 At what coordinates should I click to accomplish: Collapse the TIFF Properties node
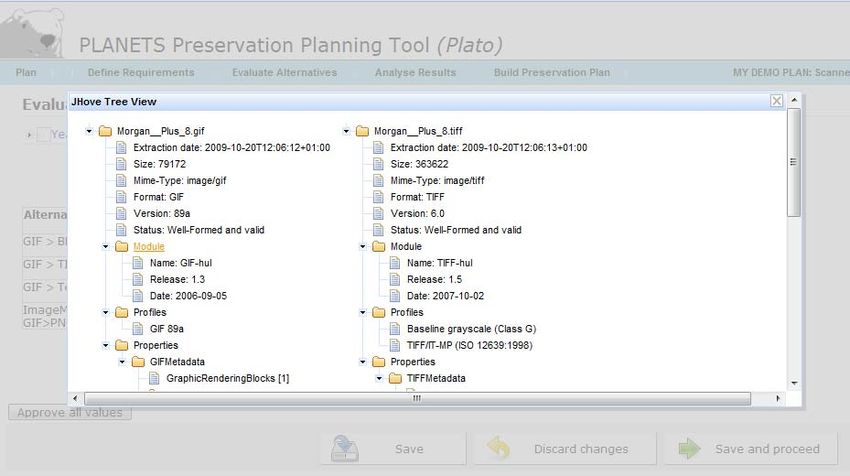pyautogui.click(x=363, y=362)
